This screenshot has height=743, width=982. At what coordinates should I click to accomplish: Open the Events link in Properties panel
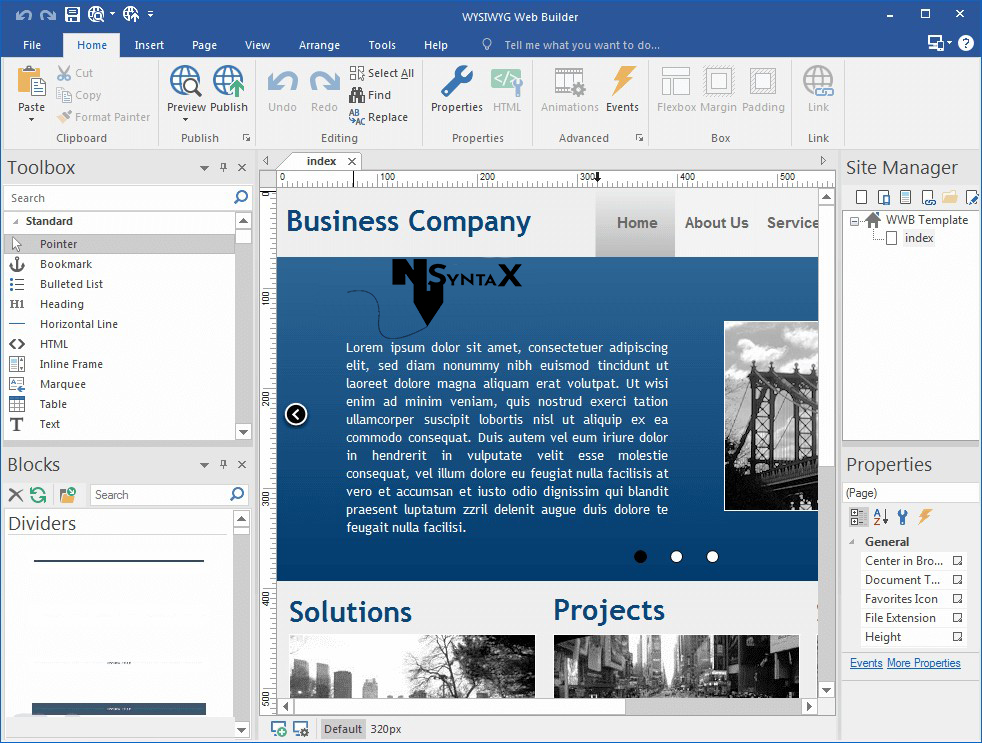(866, 663)
